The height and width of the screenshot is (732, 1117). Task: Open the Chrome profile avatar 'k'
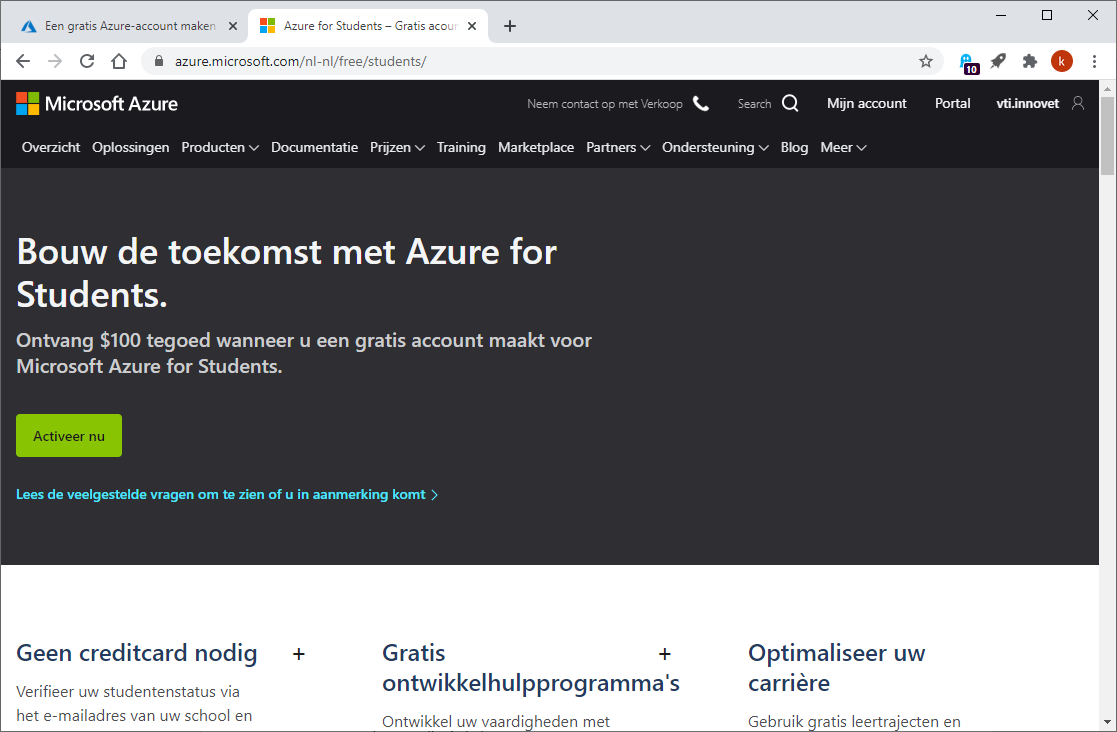click(x=1061, y=61)
